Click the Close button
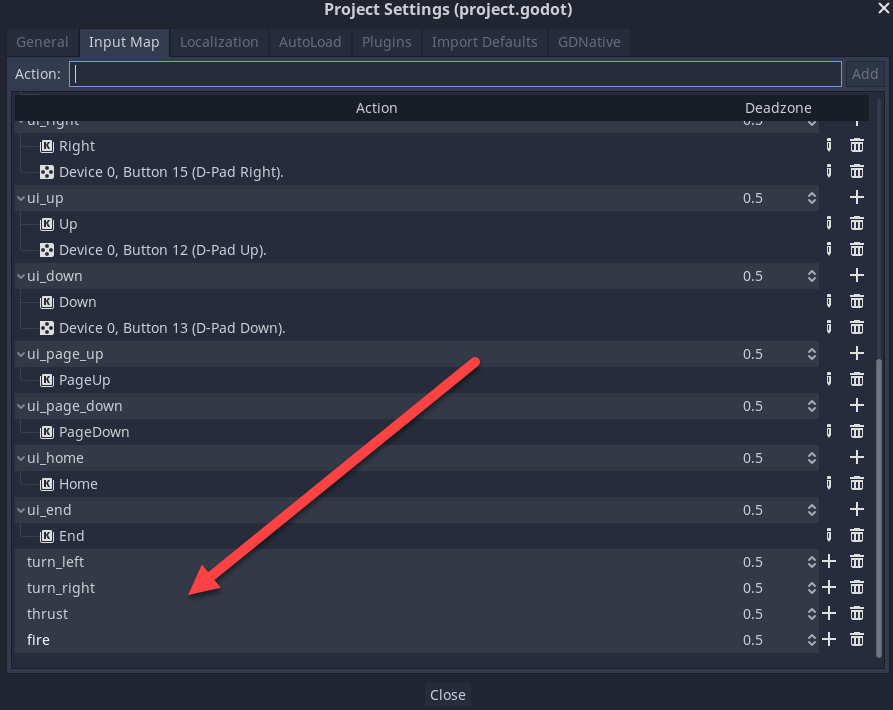 447,695
